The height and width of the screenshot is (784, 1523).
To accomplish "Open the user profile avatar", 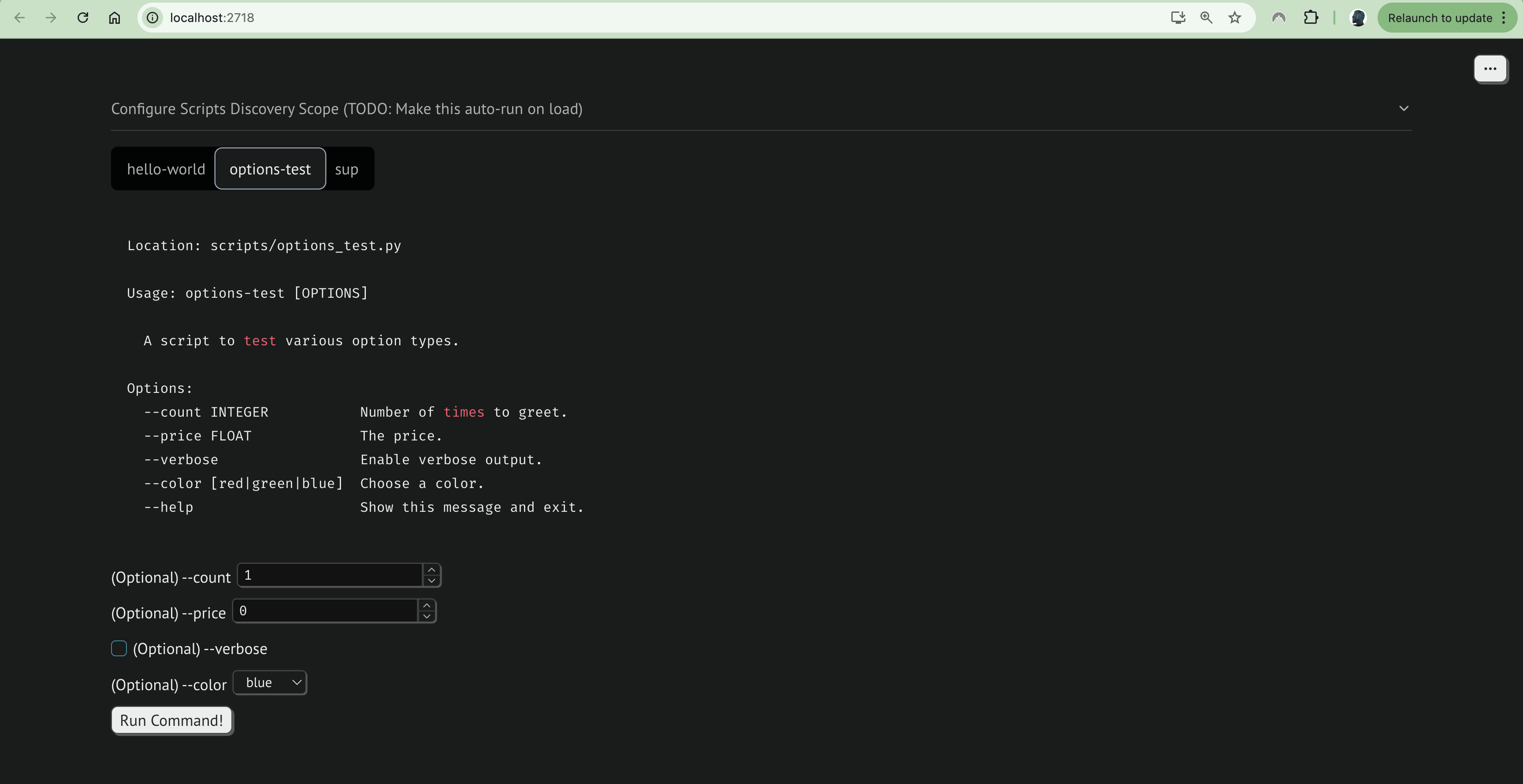I will tap(1358, 18).
